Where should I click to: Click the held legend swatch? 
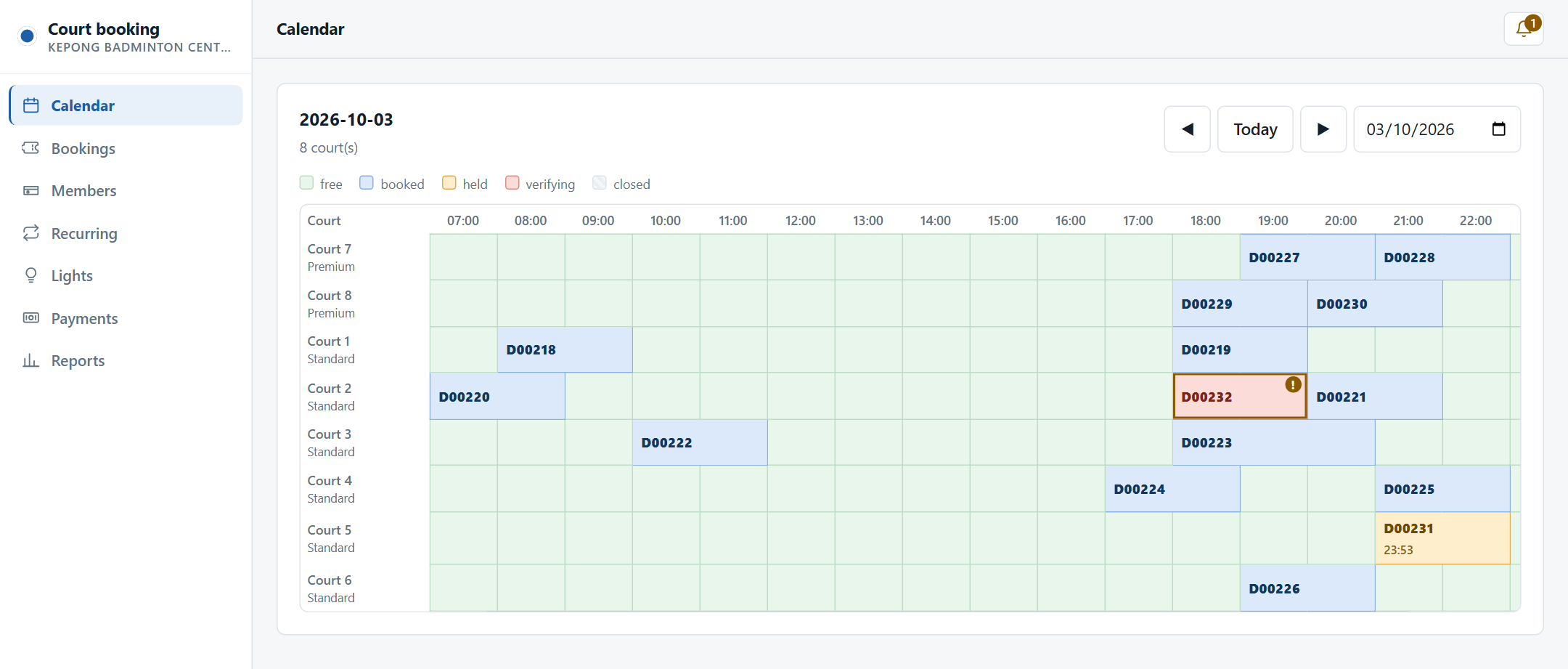(x=449, y=183)
